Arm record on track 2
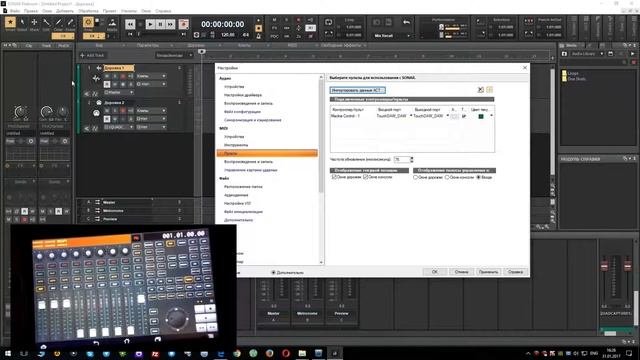This screenshot has width=640, height=360. click(123, 111)
